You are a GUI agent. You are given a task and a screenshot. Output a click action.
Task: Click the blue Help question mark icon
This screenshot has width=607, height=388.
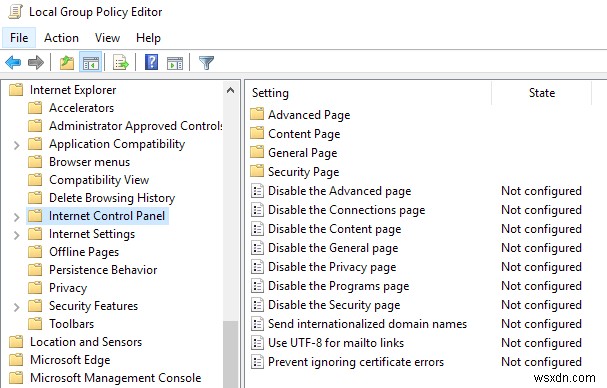point(151,62)
